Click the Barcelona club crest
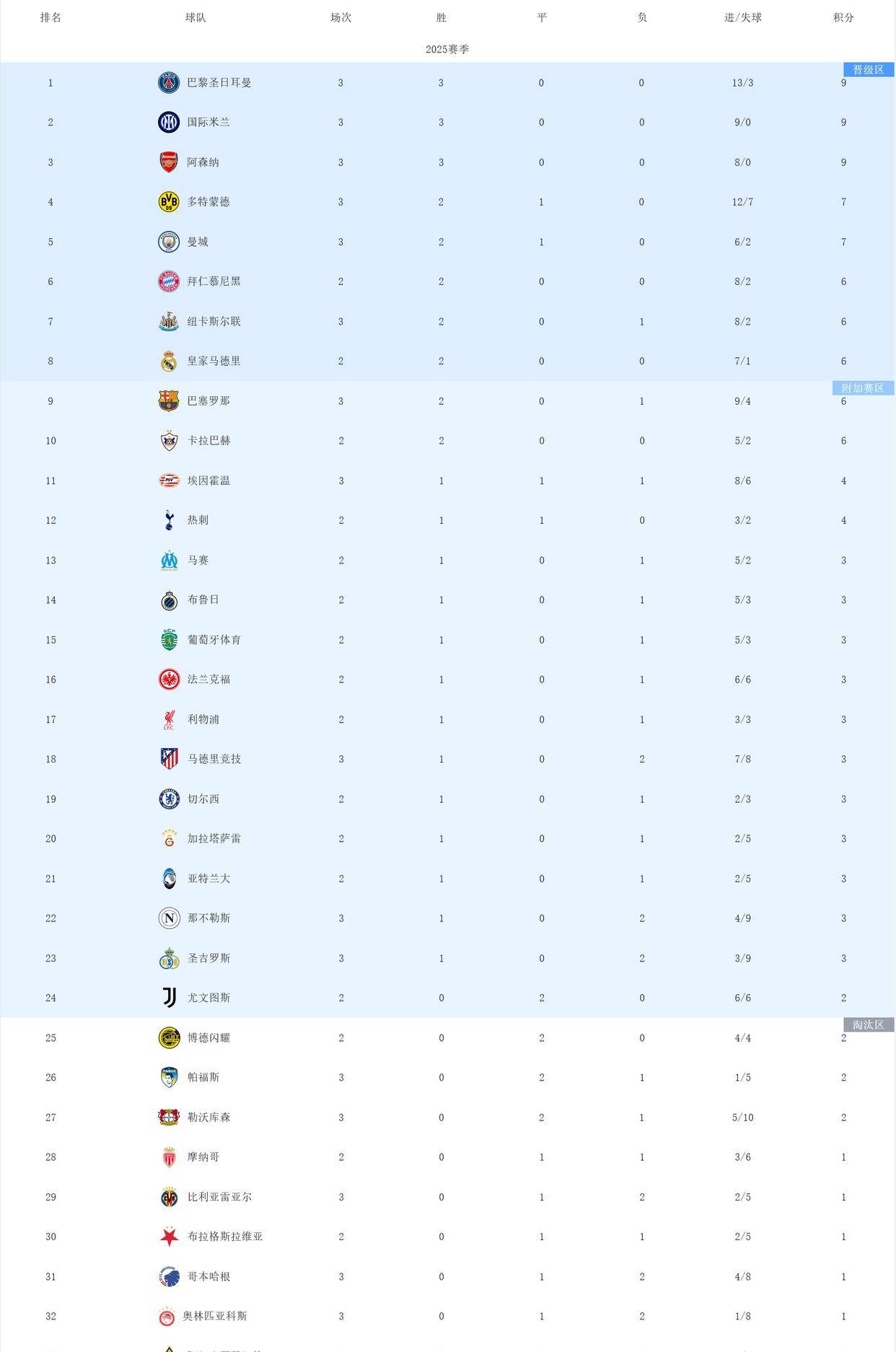896x1352 pixels. (x=169, y=401)
